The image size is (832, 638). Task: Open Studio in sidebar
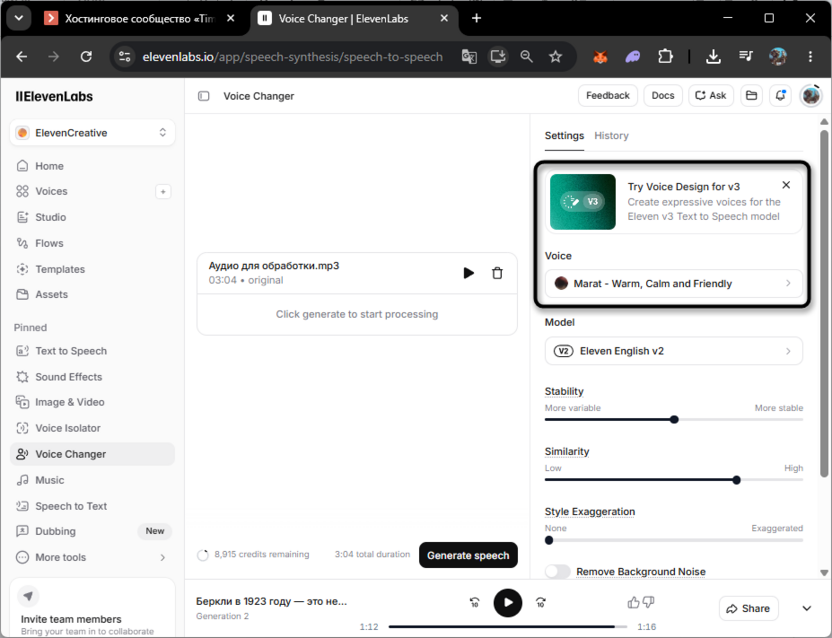coord(92,217)
